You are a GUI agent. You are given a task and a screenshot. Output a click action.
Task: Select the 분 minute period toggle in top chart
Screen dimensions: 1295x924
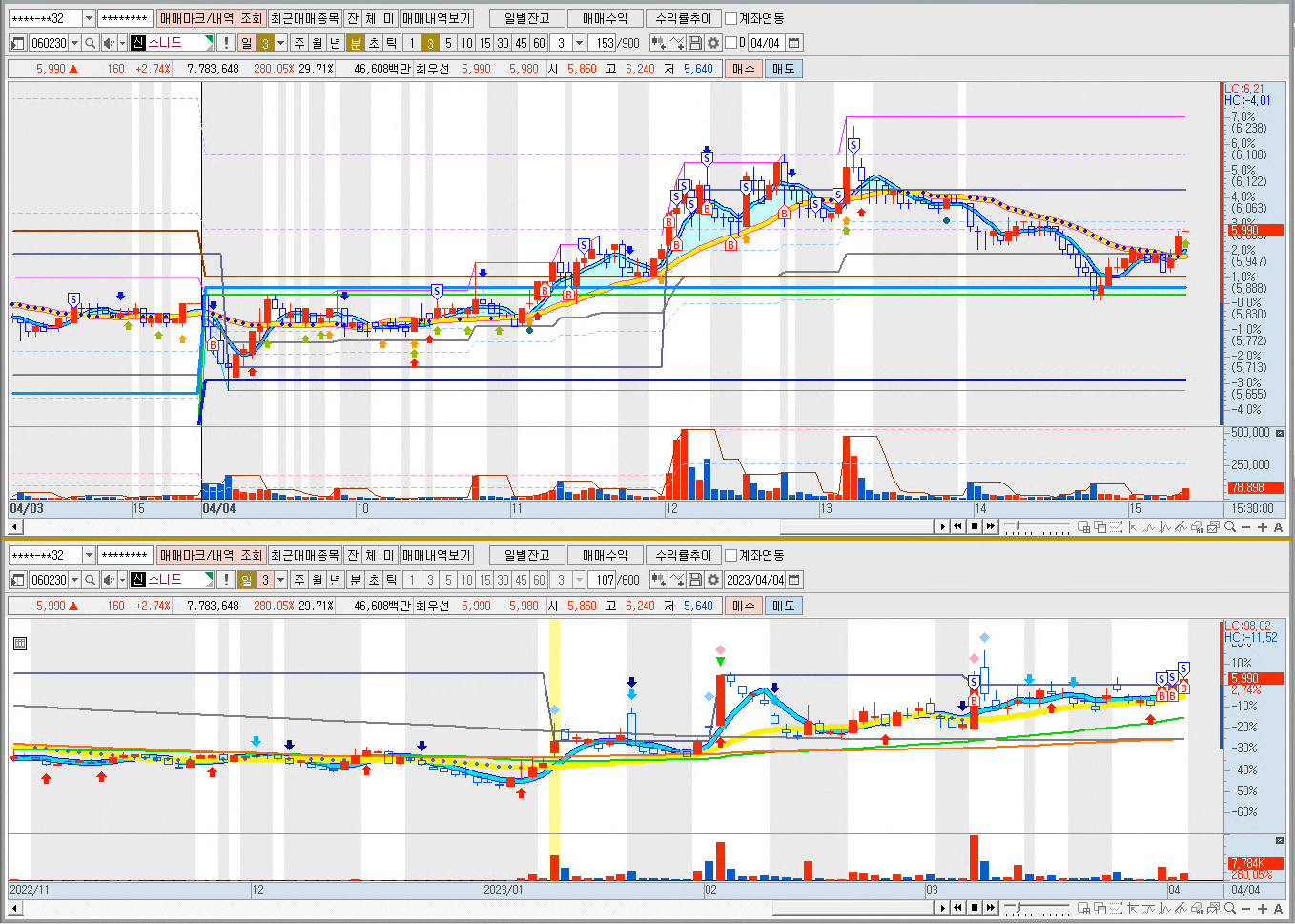pyautogui.click(x=355, y=43)
